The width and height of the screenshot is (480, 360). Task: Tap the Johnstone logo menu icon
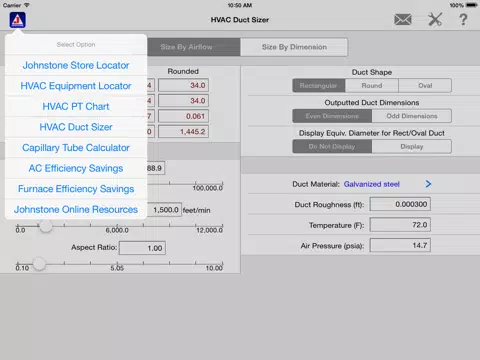pyautogui.click(x=18, y=20)
